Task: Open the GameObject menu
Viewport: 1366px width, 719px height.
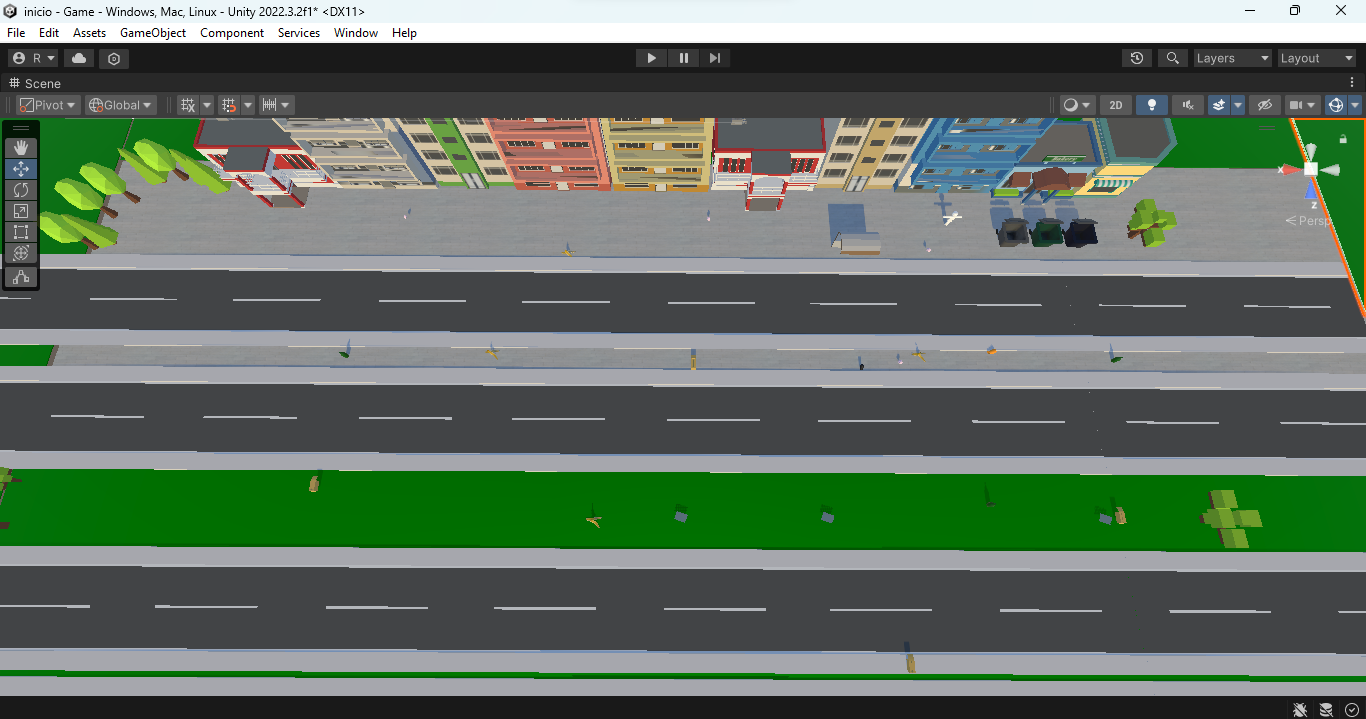Action: tap(153, 33)
